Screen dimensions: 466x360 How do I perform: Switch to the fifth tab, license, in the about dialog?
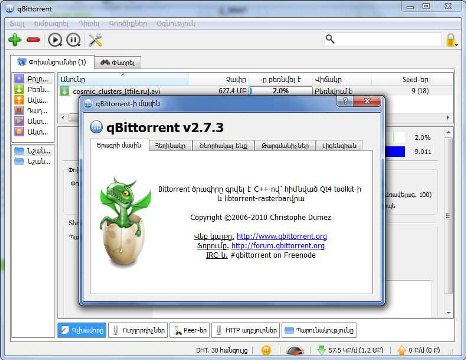tap(339, 146)
